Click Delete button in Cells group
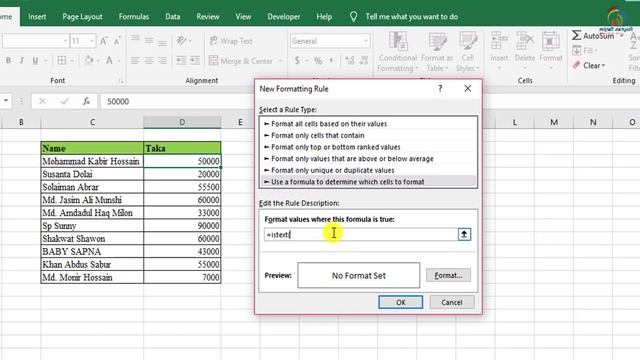 click(x=525, y=50)
